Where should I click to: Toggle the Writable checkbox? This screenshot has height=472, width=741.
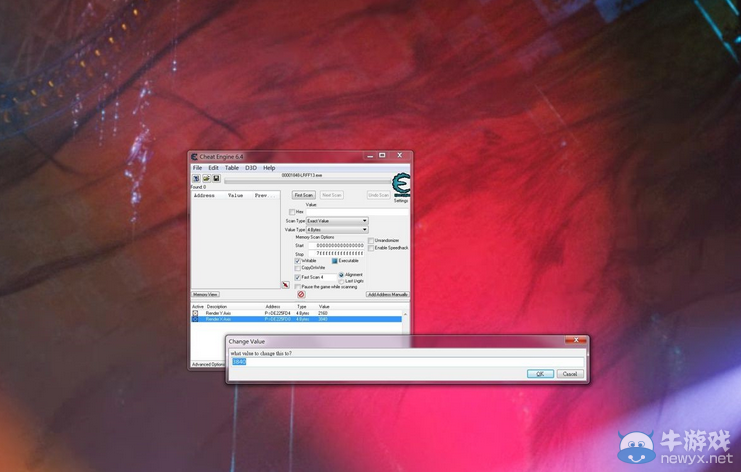[298, 261]
